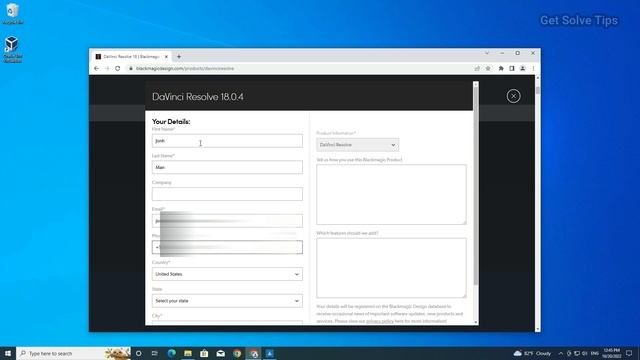Viewport: 640px width, 360px height.
Task: Open the Windows Start menu
Action: (x=8, y=353)
